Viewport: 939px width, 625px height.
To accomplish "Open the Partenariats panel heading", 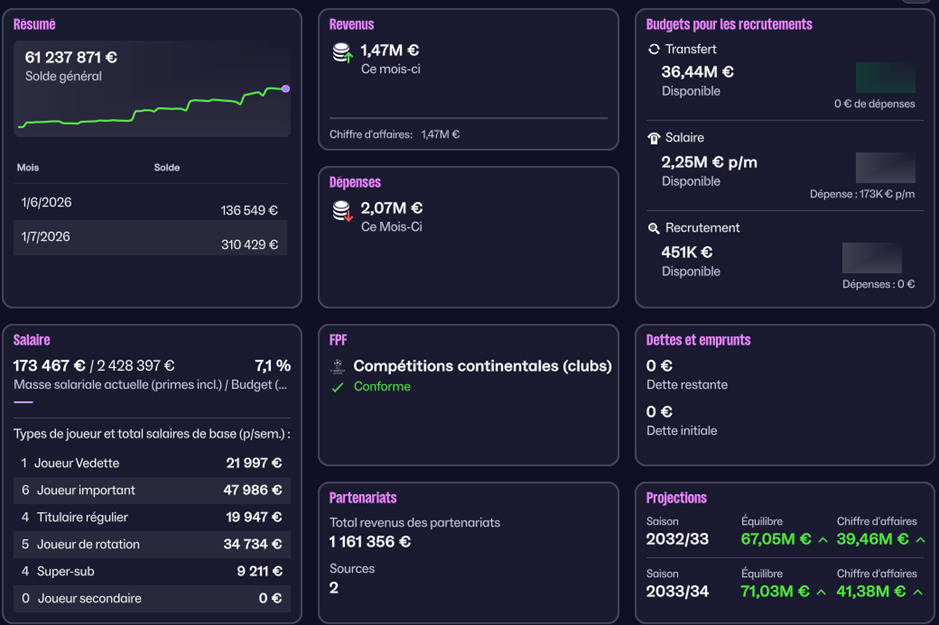I will pyautogui.click(x=363, y=497).
